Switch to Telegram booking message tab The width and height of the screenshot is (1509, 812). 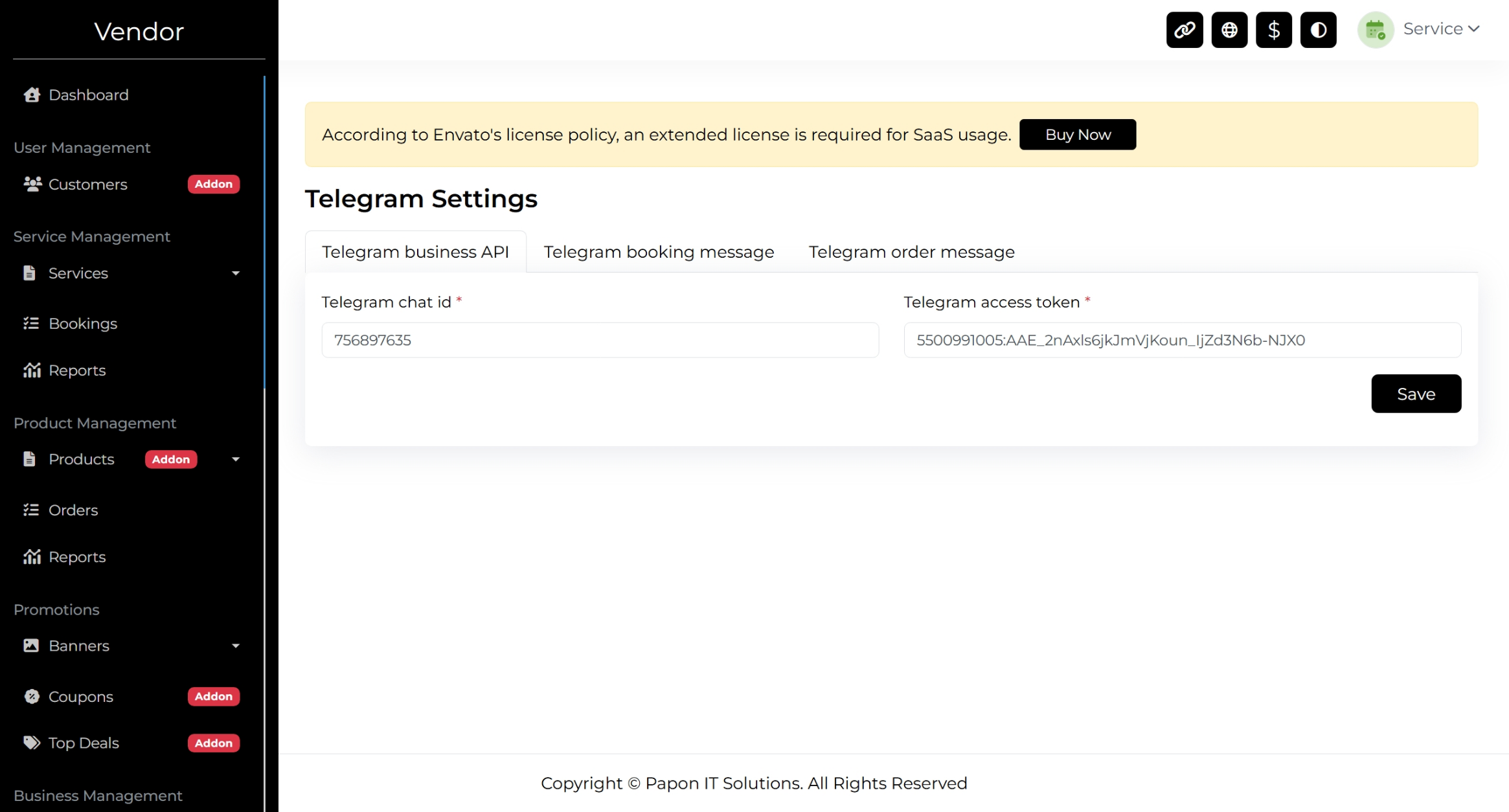click(658, 252)
